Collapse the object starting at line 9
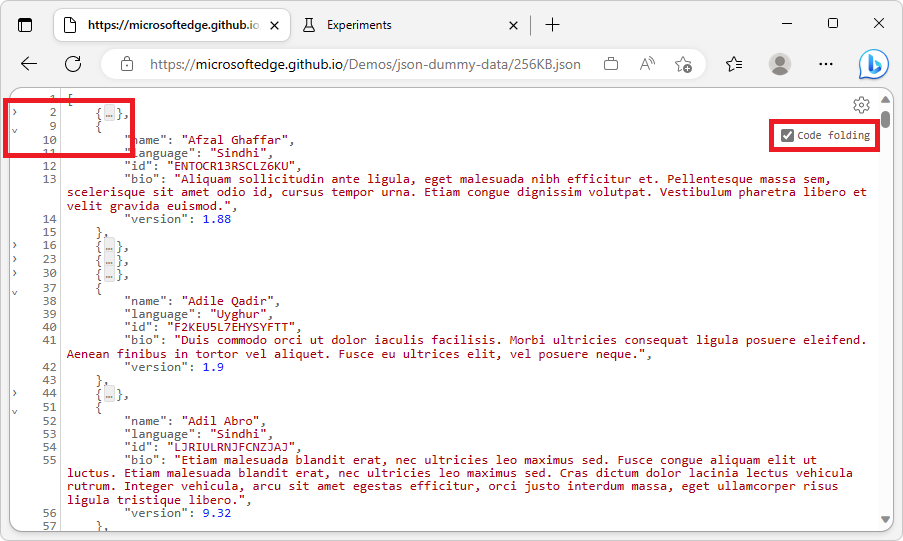The width and height of the screenshot is (903, 541). click(15, 130)
